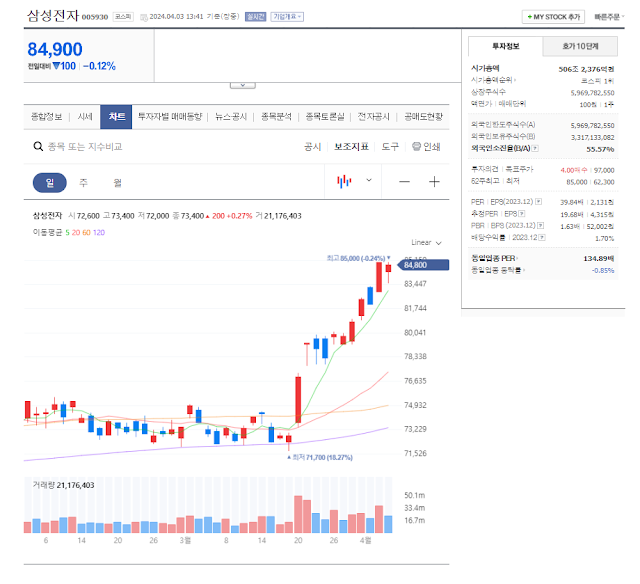The height and width of the screenshot is (584, 640).
Task: Click the blue down-triangle next to 100
Action: pyautogui.click(x=56, y=66)
